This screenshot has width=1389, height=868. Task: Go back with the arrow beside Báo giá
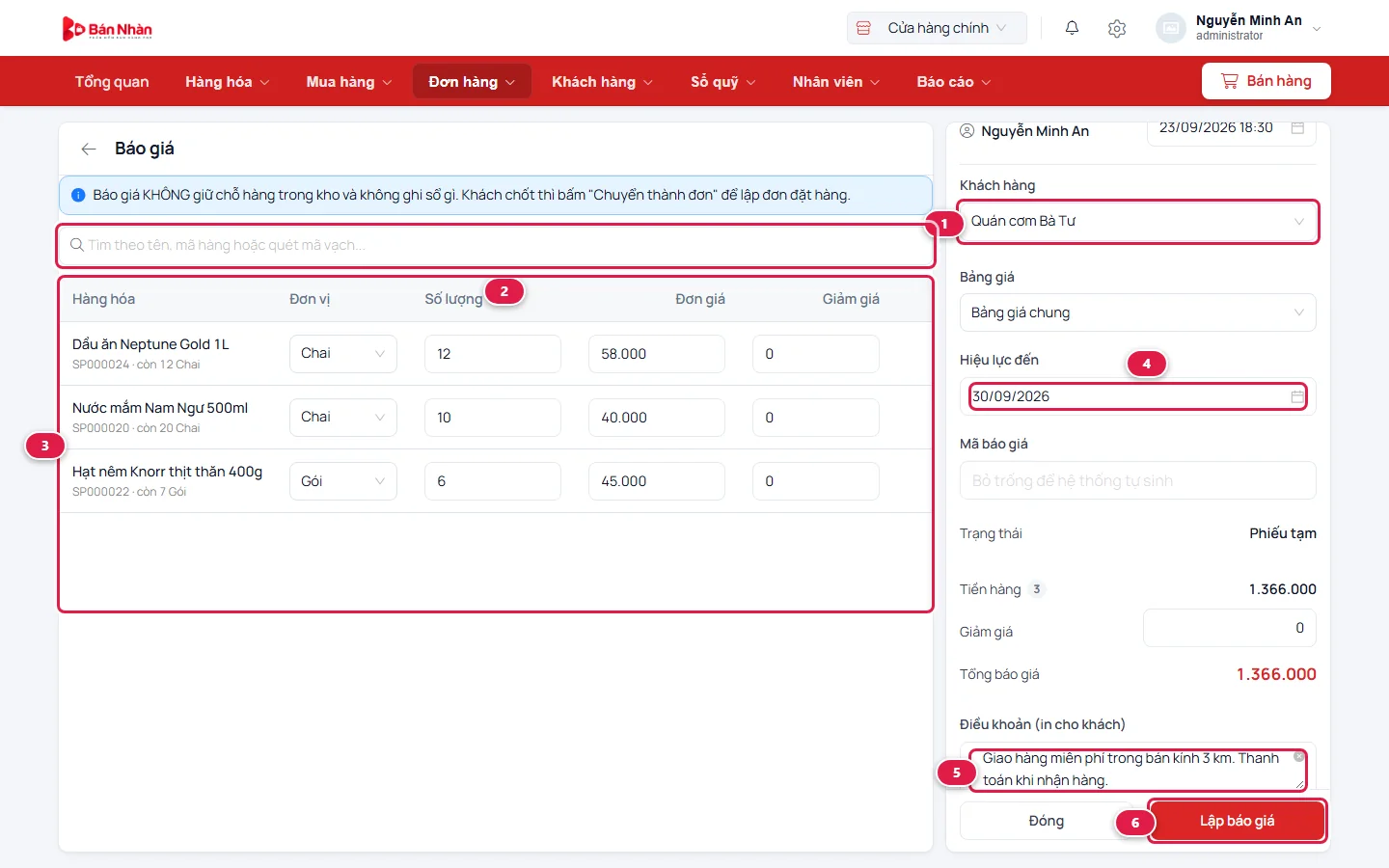[x=89, y=149]
